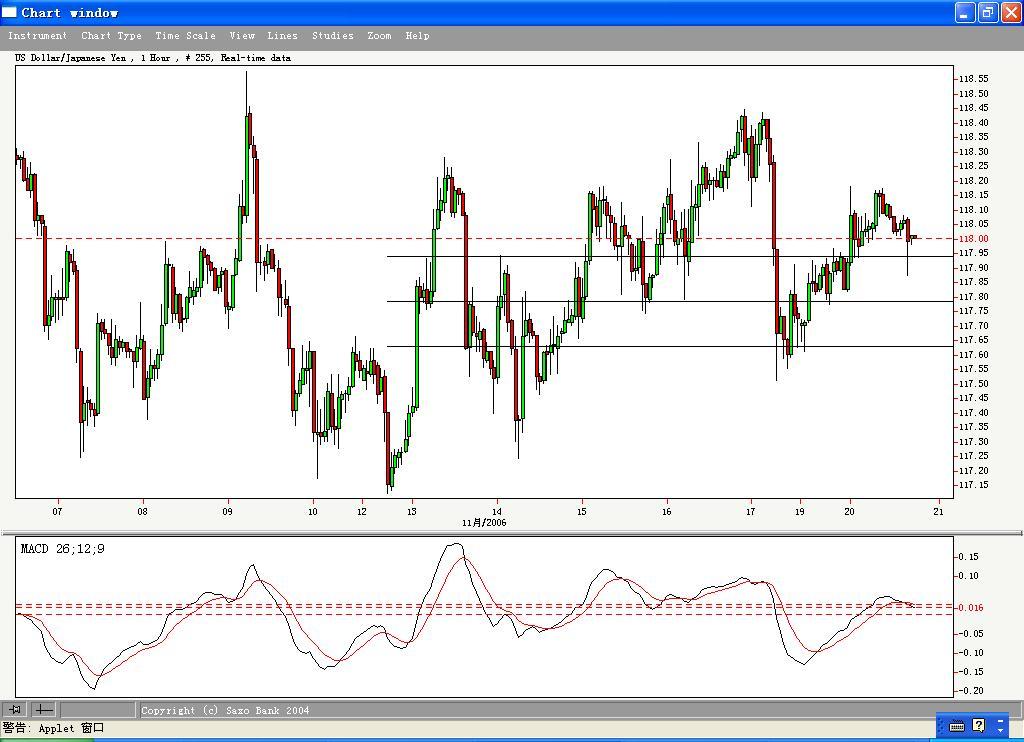Click the 13 date axis label
The image size is (1024, 742).
411,512
